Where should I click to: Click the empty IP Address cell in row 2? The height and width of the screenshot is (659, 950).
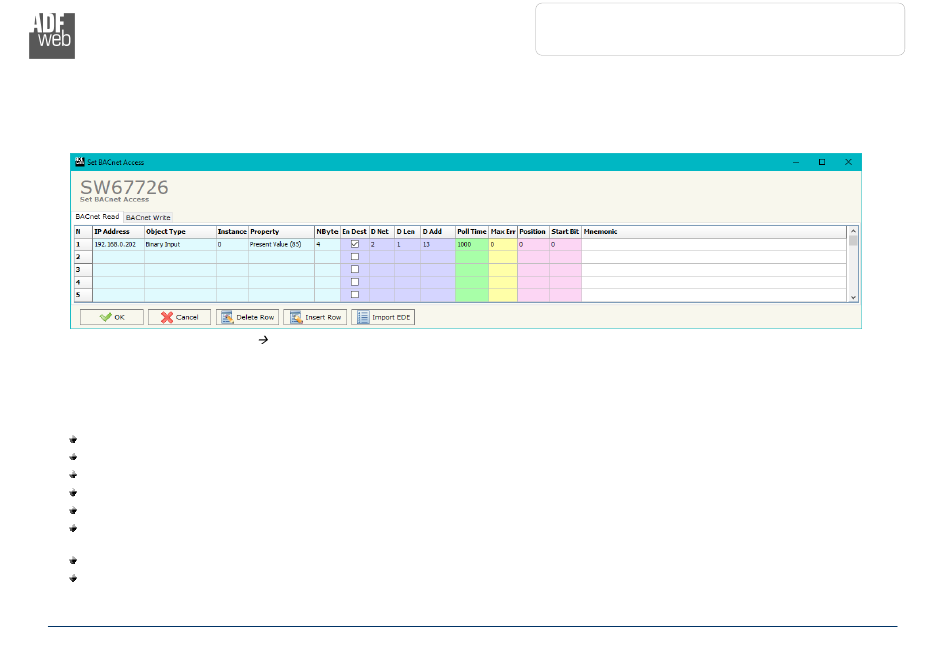point(118,257)
